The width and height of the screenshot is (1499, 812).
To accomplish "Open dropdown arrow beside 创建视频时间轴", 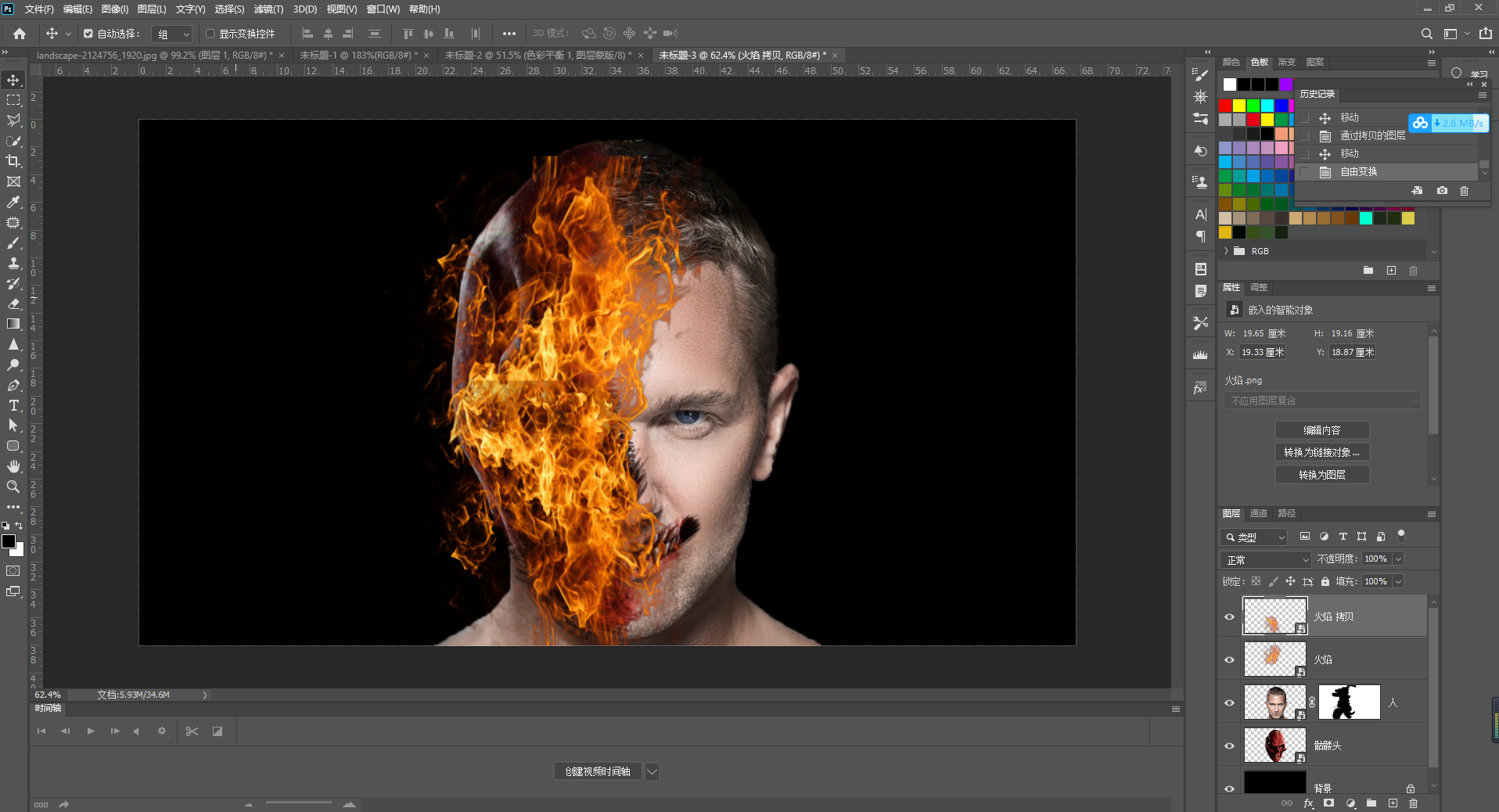I will tap(652, 771).
